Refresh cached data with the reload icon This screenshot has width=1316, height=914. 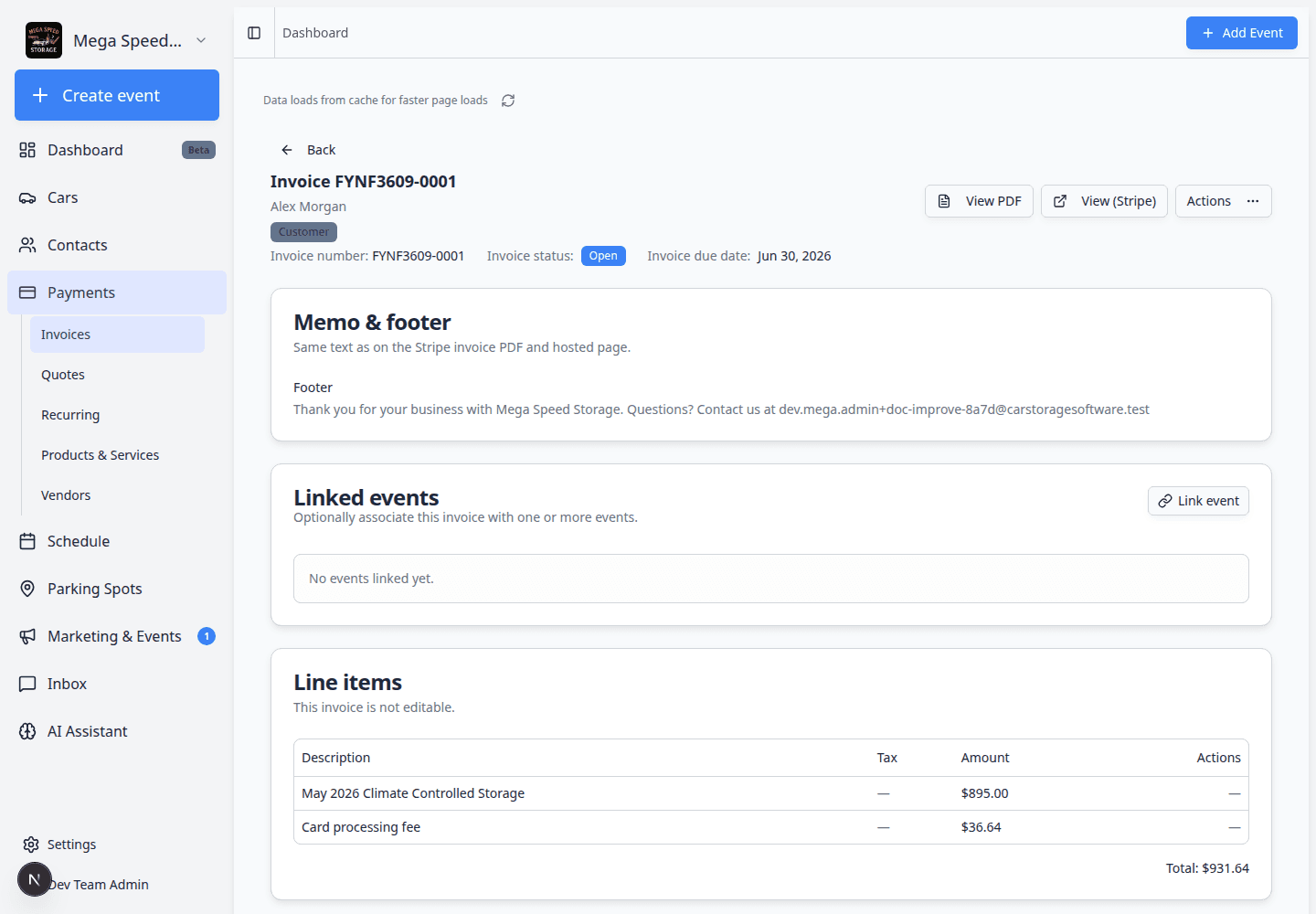(x=508, y=101)
